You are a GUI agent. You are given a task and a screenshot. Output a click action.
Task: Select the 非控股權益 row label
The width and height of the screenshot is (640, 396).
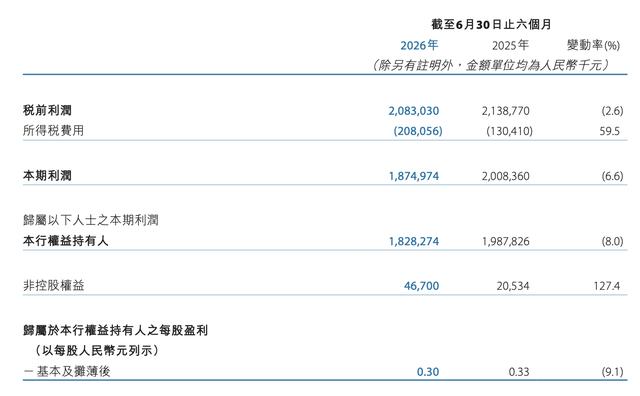tap(53, 285)
